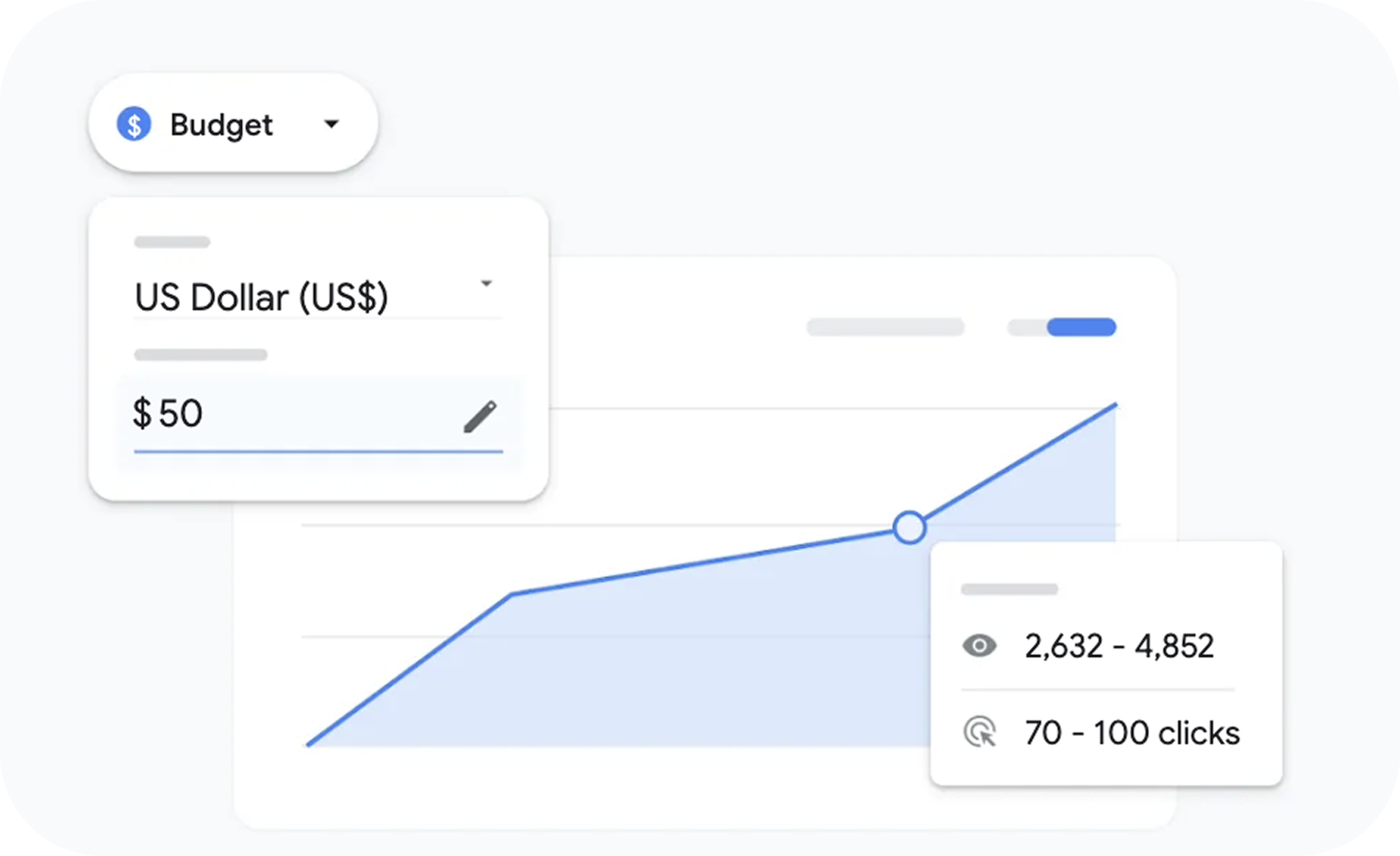
Task: Click the eye impressions icon
Action: click(979, 646)
